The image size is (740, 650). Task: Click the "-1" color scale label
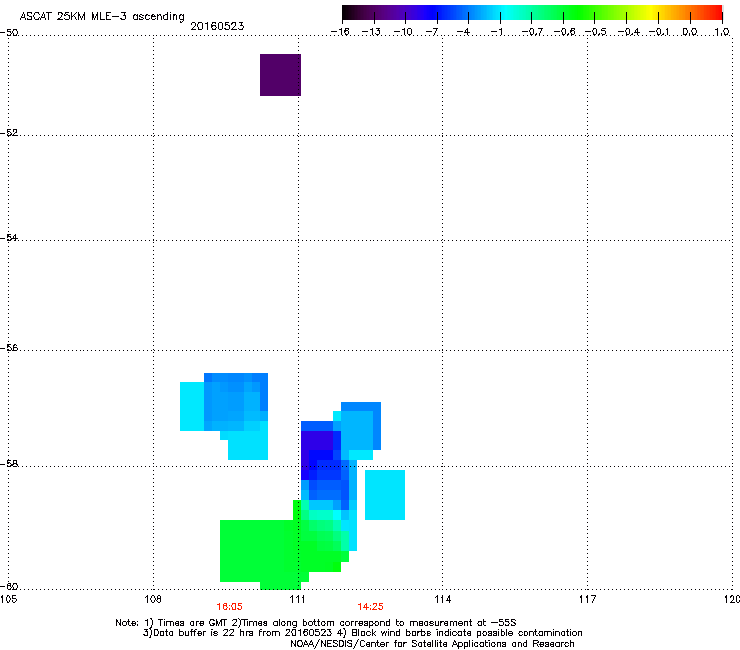point(496,32)
